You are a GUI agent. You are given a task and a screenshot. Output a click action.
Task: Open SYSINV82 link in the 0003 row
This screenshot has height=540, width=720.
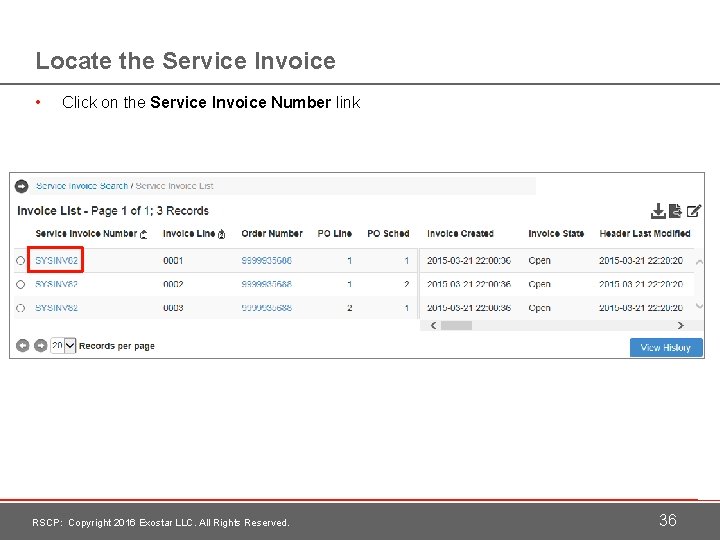point(56,308)
